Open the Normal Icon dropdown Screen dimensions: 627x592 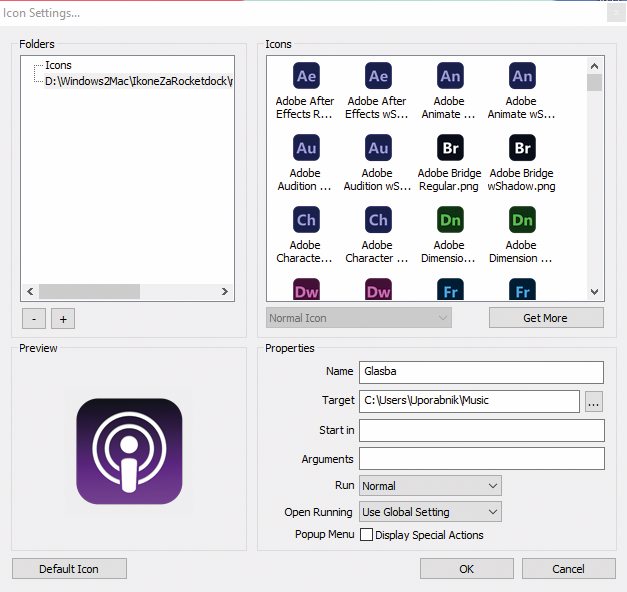pos(359,318)
